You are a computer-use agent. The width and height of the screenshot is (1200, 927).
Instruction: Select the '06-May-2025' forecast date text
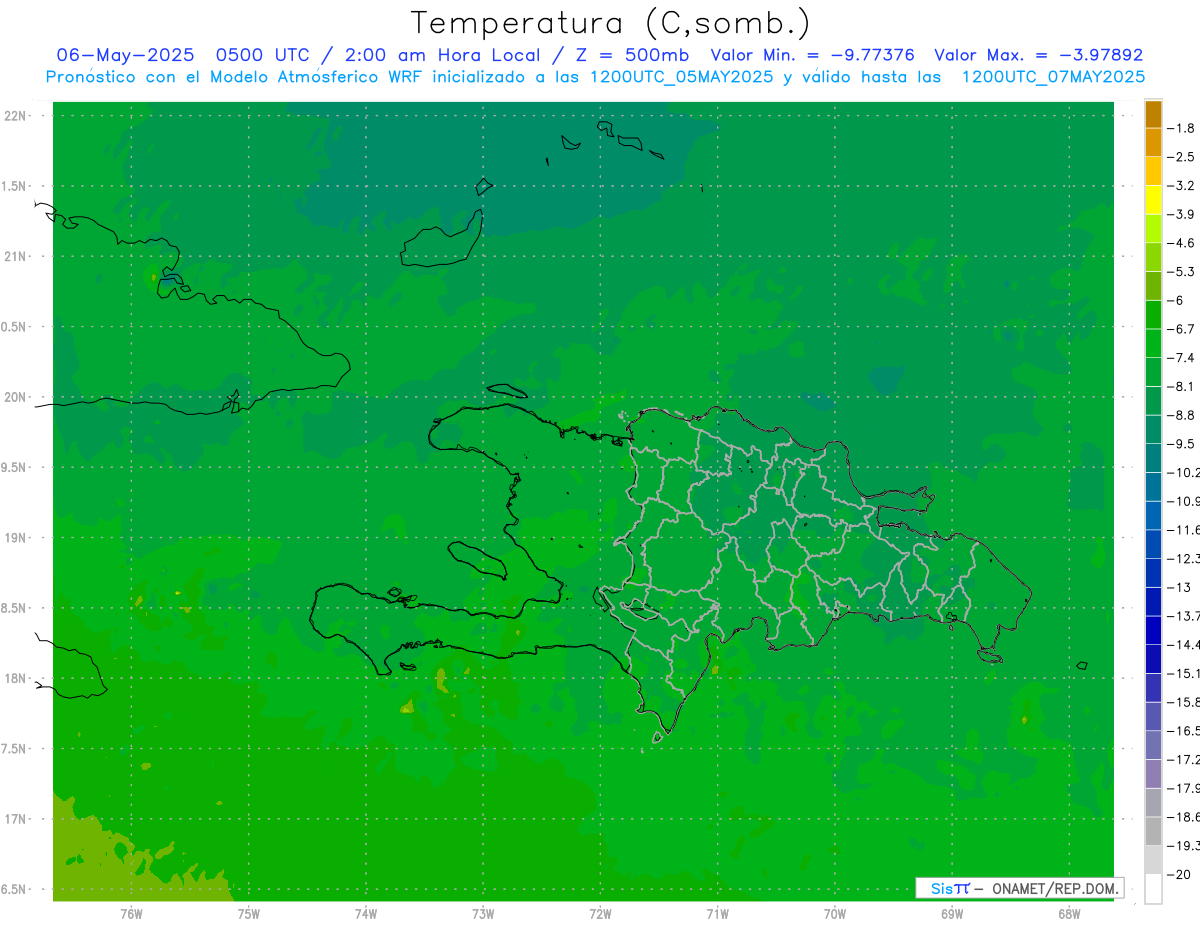(x=125, y=55)
